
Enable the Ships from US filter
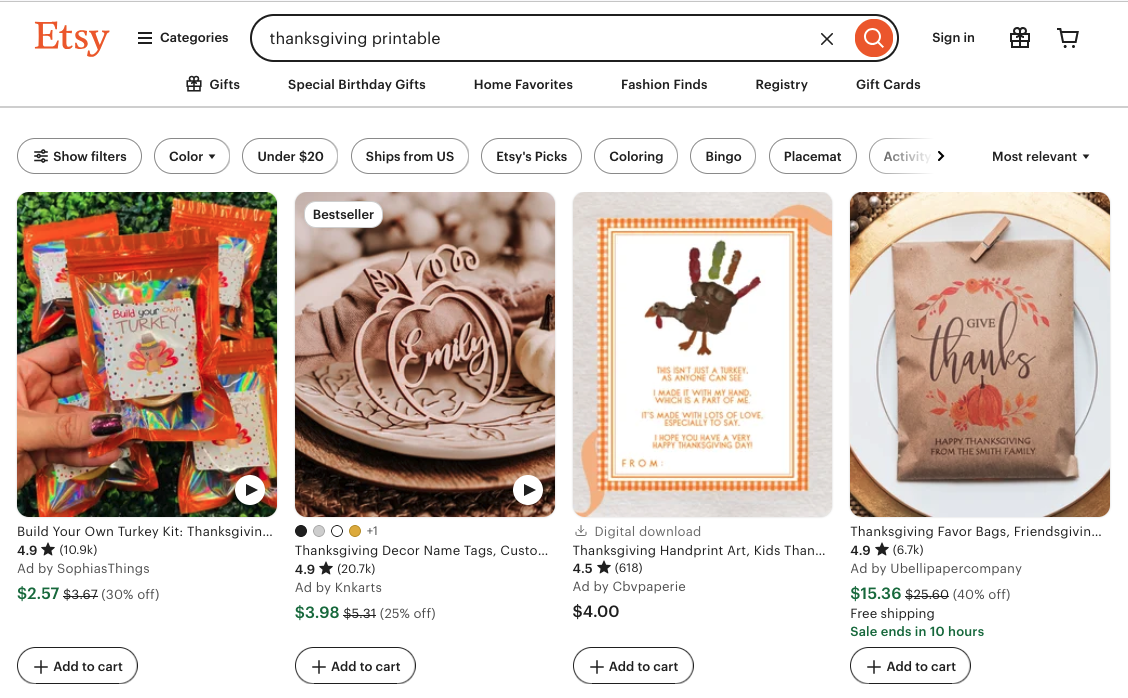409,156
